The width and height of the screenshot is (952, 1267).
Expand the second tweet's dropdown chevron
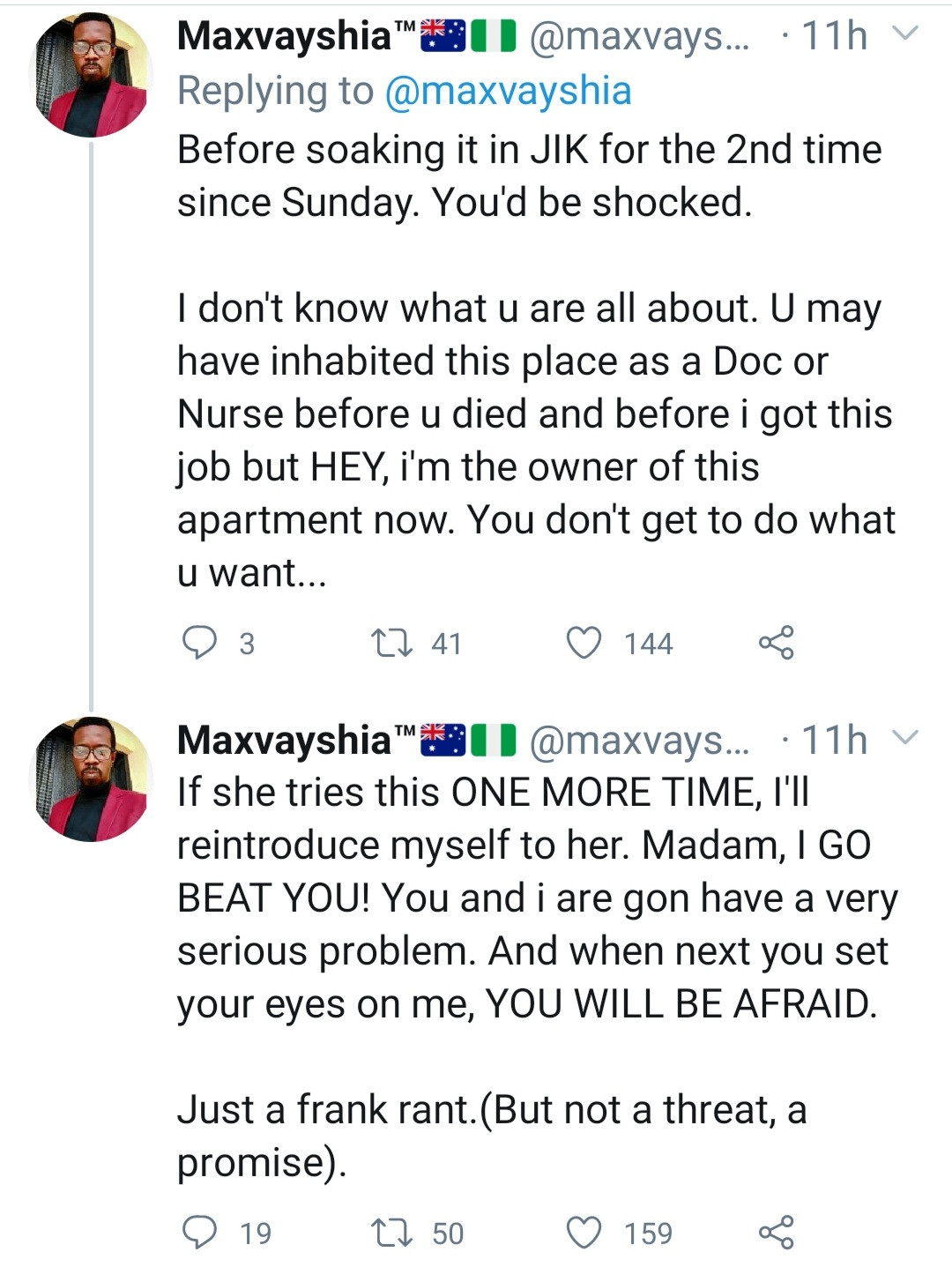click(906, 737)
